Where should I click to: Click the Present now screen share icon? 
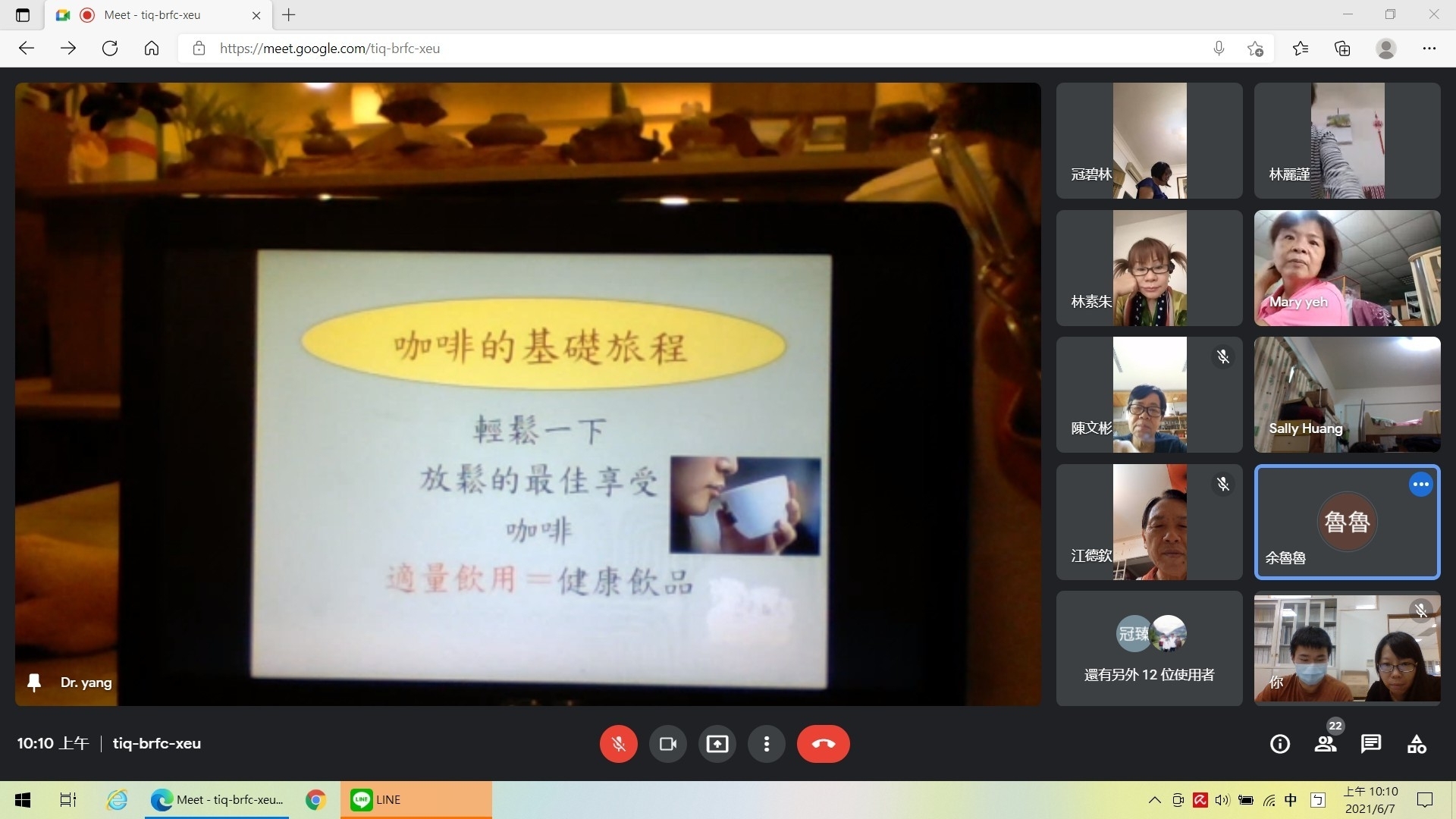pyautogui.click(x=717, y=744)
